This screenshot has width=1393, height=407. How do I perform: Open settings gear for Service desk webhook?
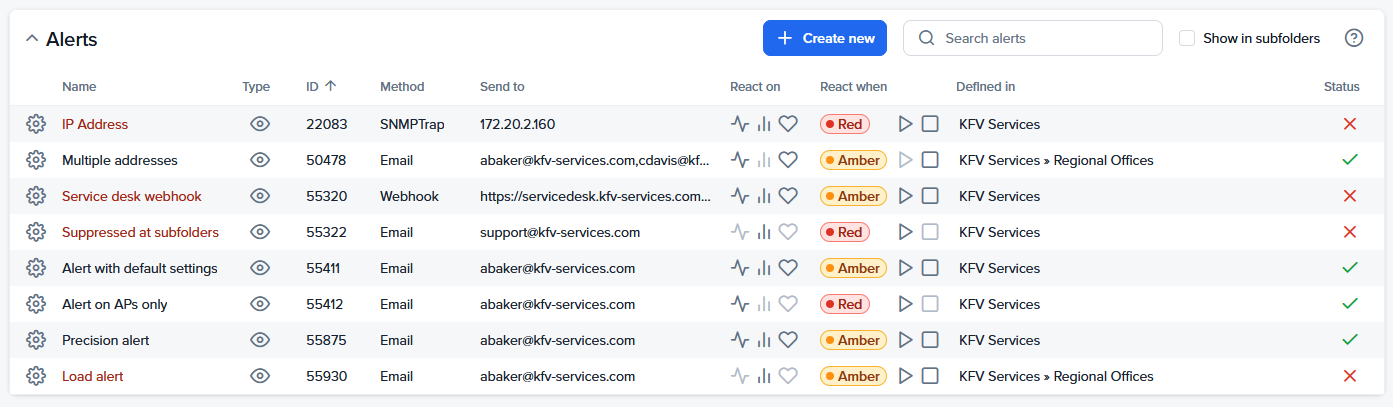coord(36,196)
